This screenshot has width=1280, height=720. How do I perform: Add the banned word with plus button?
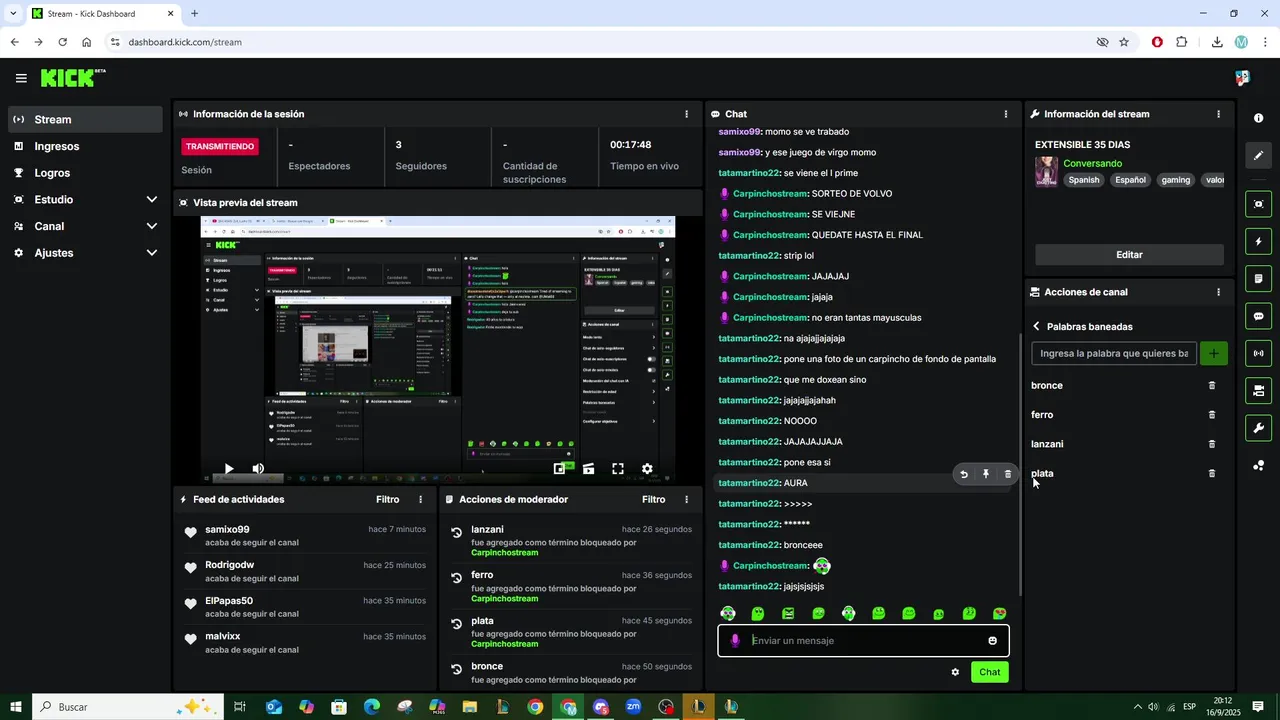coord(1214,353)
